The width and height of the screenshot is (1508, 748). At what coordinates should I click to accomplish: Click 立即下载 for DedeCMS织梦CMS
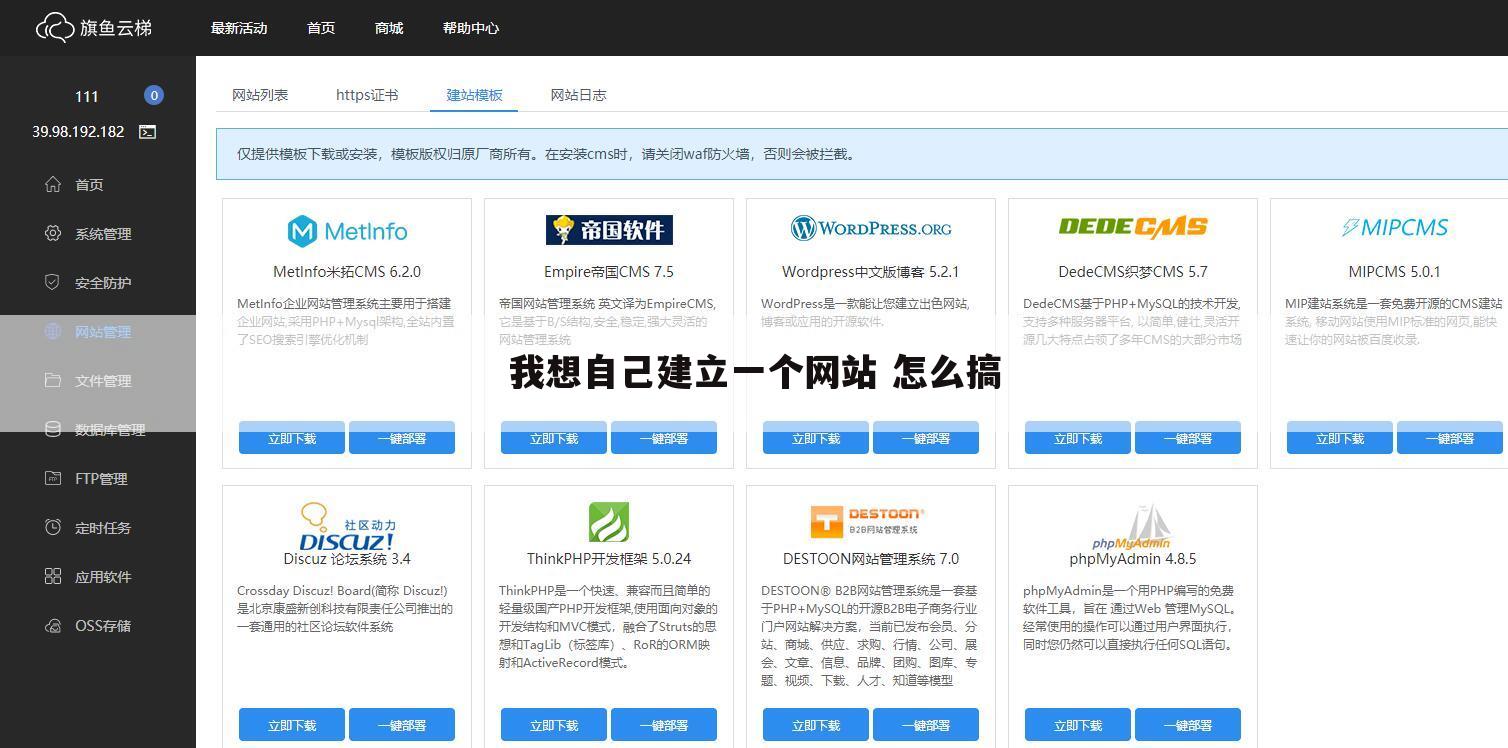[1076, 437]
